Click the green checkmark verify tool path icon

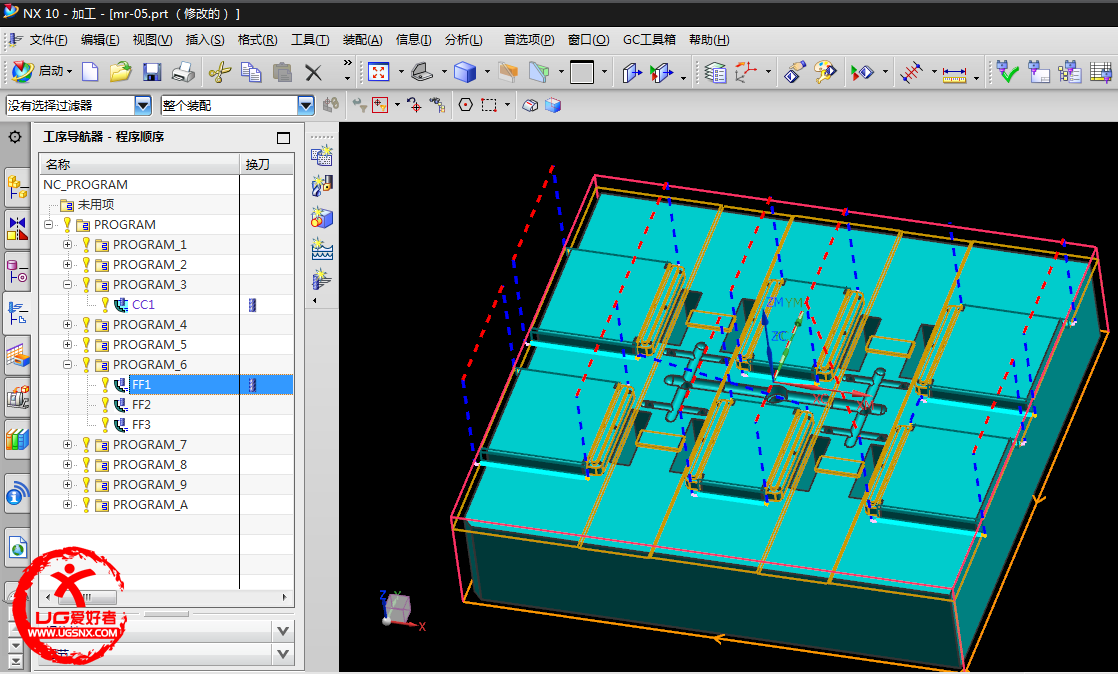pyautogui.click(x=1007, y=71)
